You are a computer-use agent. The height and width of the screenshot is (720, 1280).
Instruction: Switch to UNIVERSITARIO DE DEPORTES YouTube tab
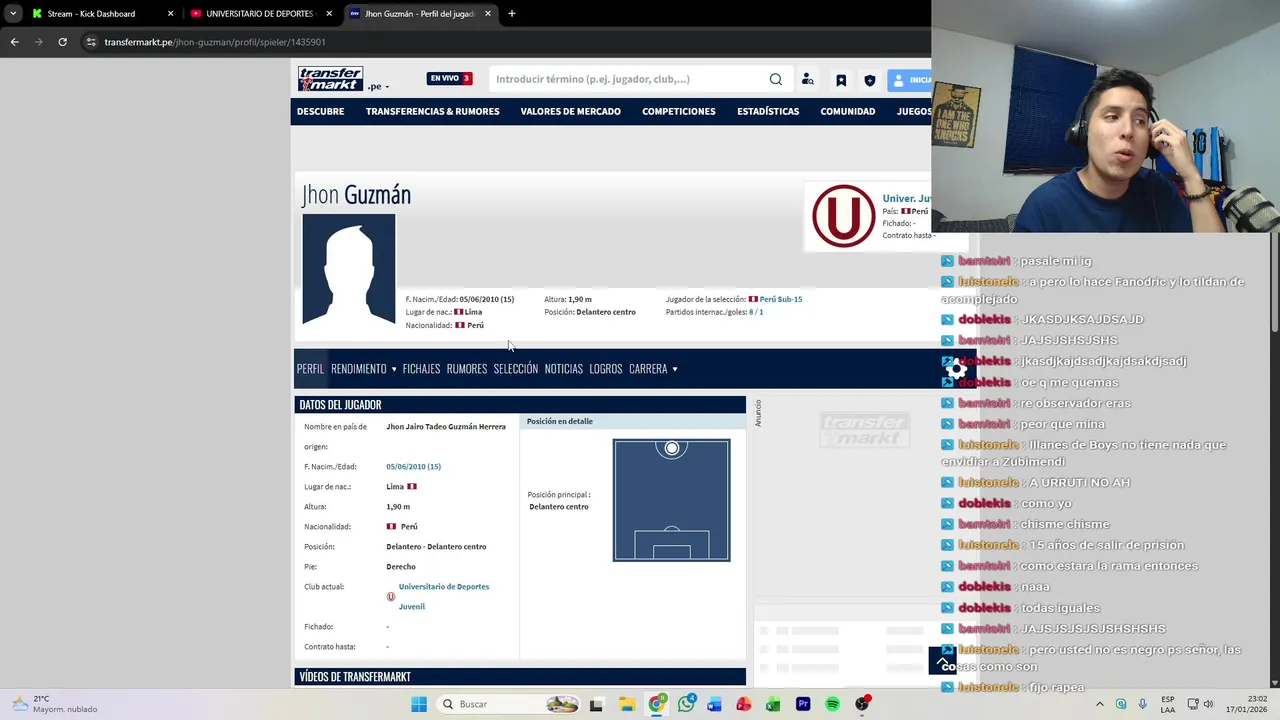point(260,14)
